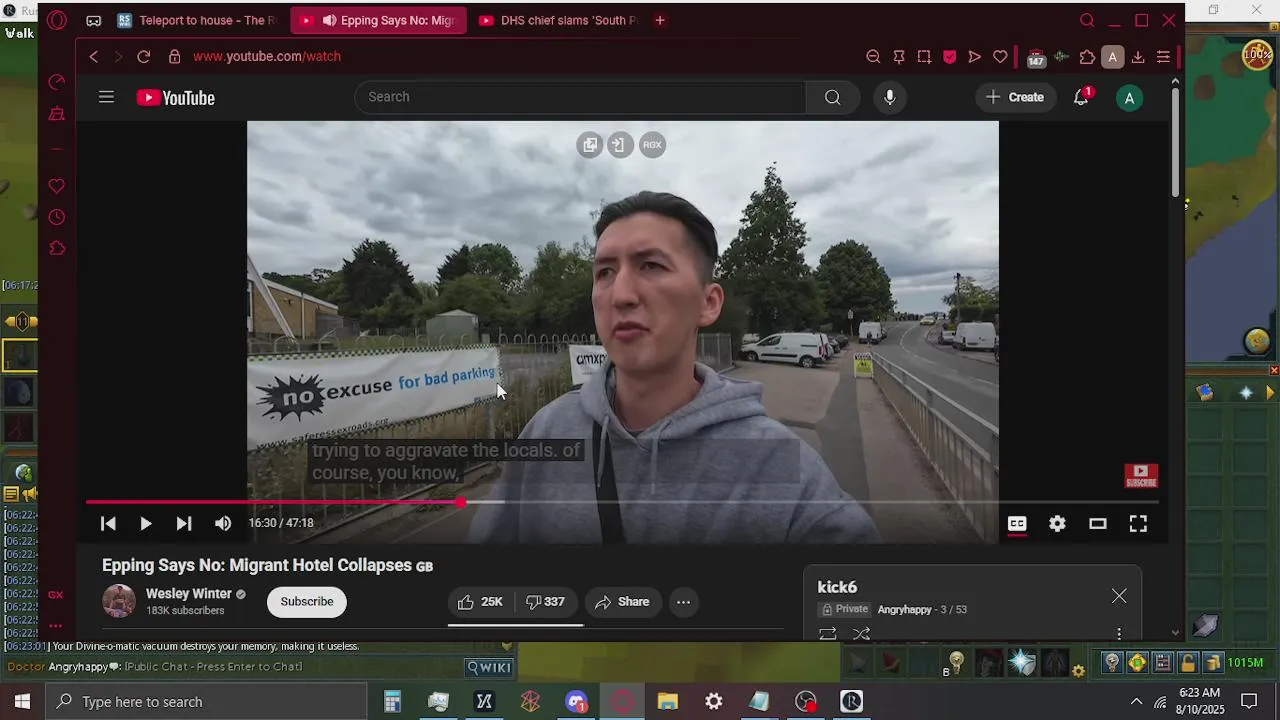The height and width of the screenshot is (720, 1280).
Task: Open sidebar three-dots more menu
Action: click(x=56, y=626)
